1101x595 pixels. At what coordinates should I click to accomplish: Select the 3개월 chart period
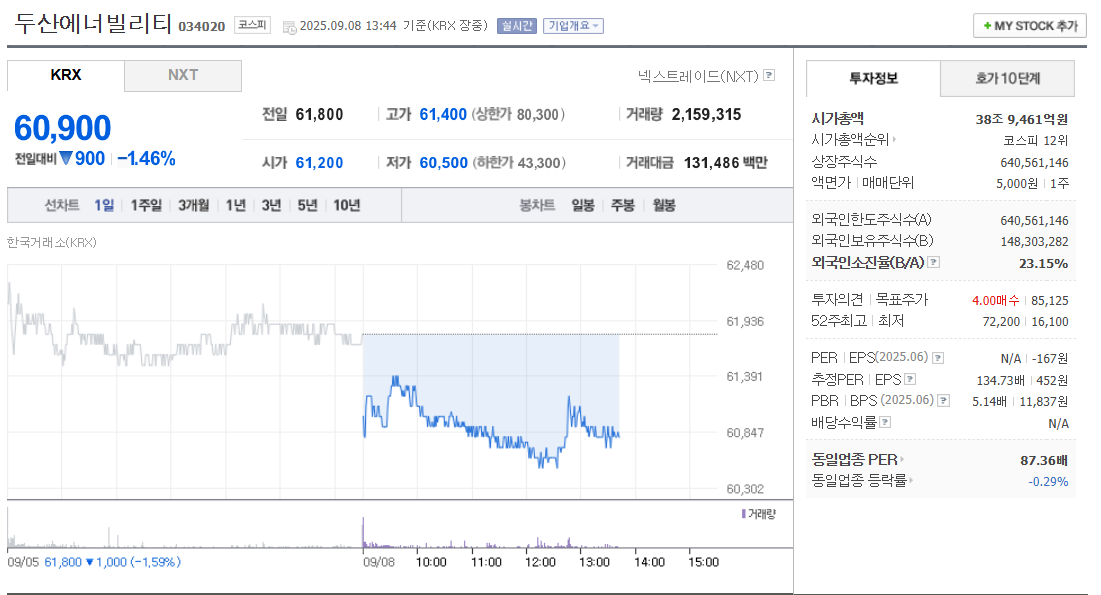(194, 205)
